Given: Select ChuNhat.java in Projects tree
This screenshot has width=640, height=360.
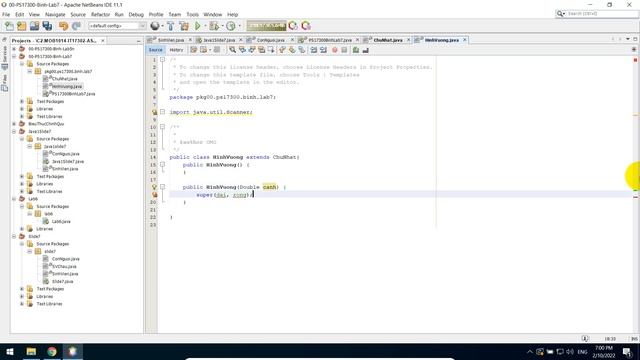Looking at the screenshot, I should pos(64,79).
